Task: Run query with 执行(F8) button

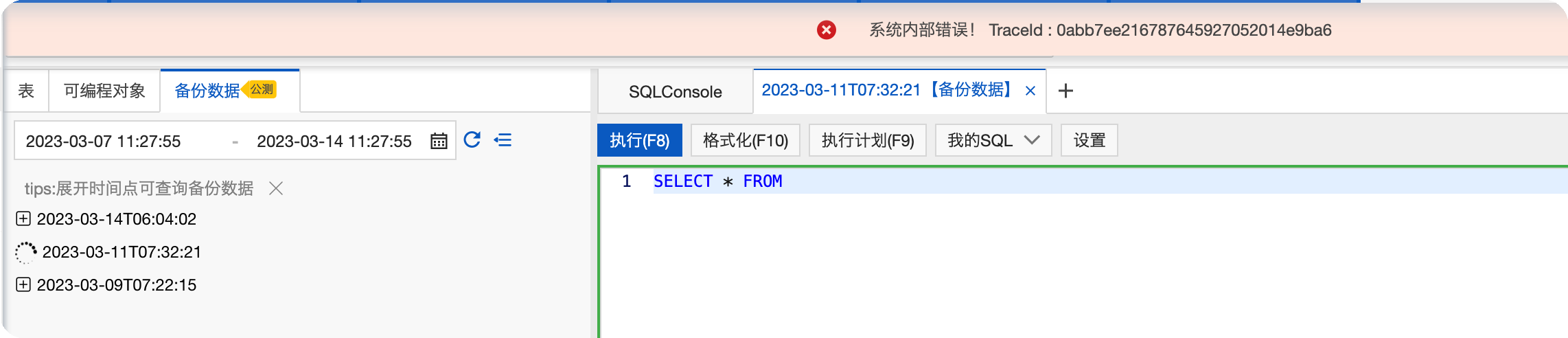Action: point(640,140)
